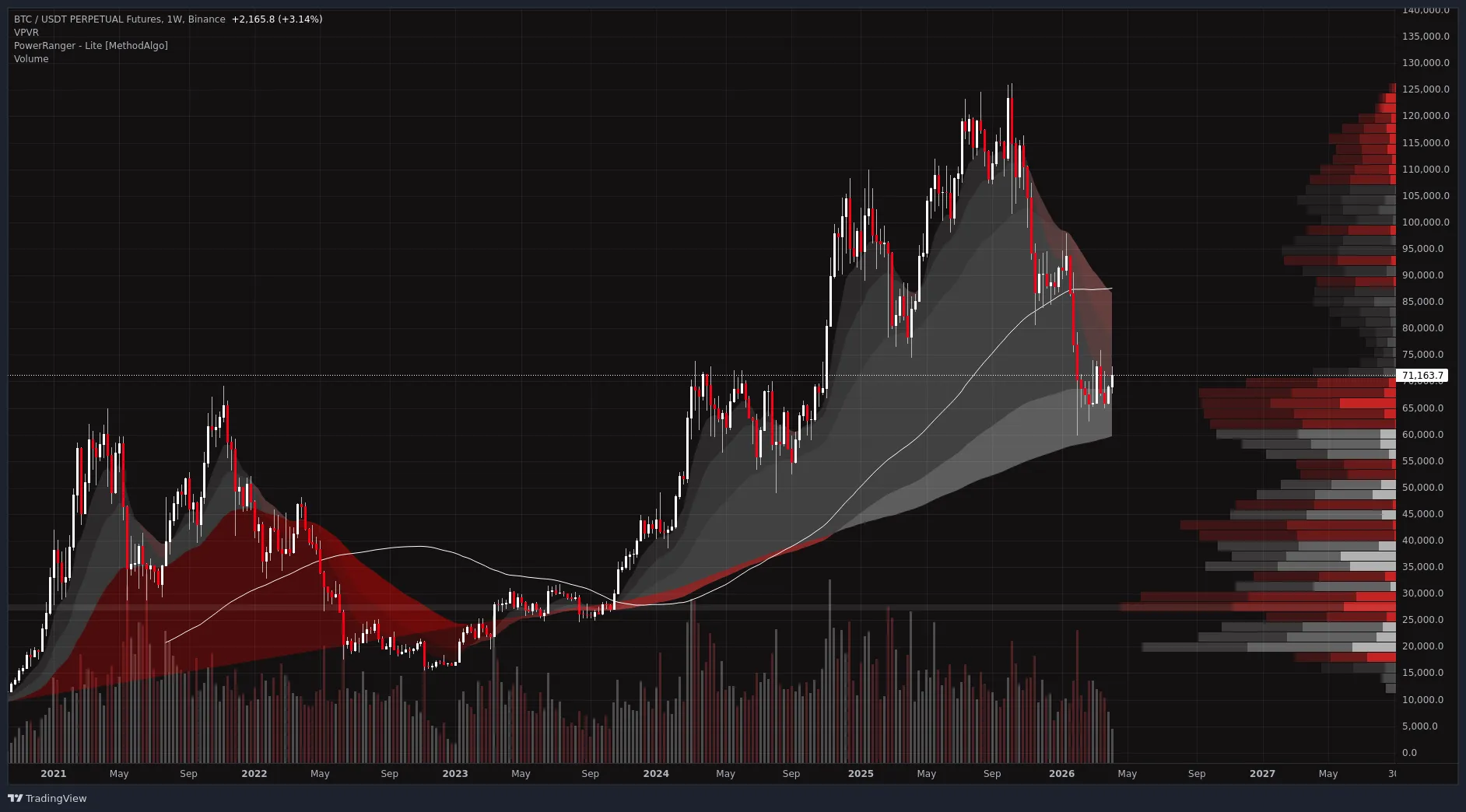The image size is (1466, 812).
Task: Click the 2027 label on time axis
Action: point(1261,774)
